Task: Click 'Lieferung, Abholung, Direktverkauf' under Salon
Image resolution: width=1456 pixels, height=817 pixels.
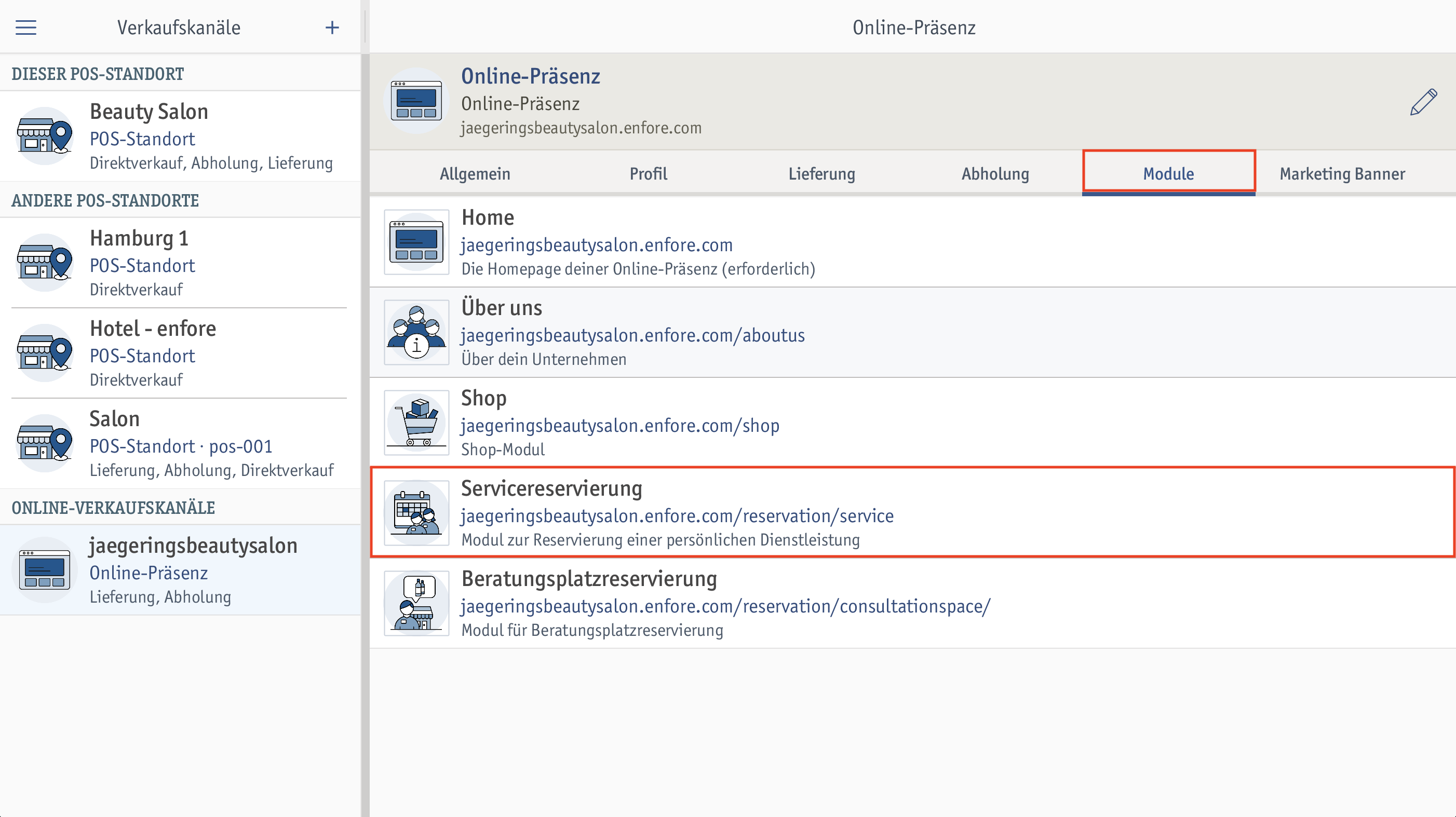Action: [x=212, y=471]
